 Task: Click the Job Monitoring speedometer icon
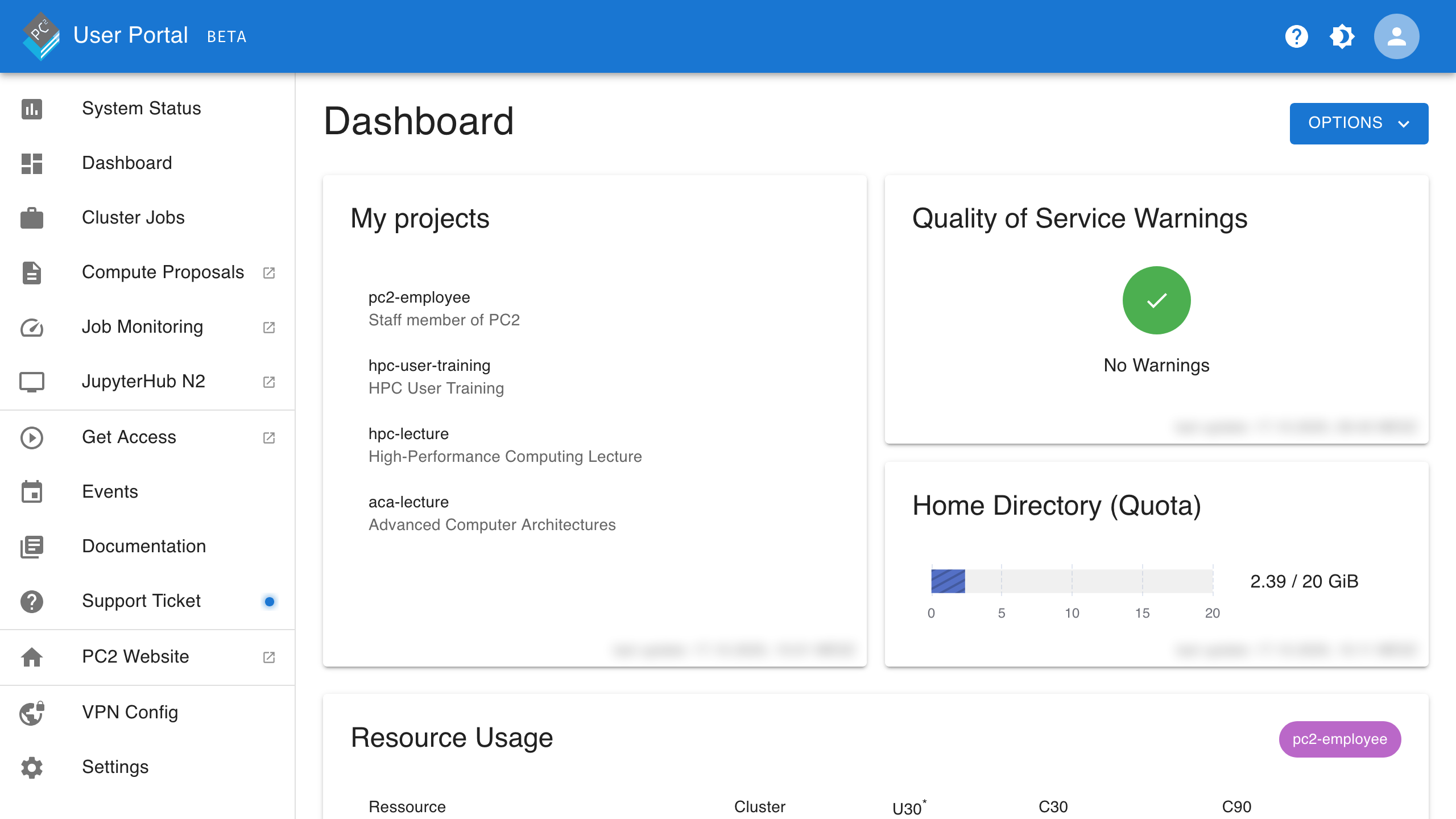(x=32, y=327)
